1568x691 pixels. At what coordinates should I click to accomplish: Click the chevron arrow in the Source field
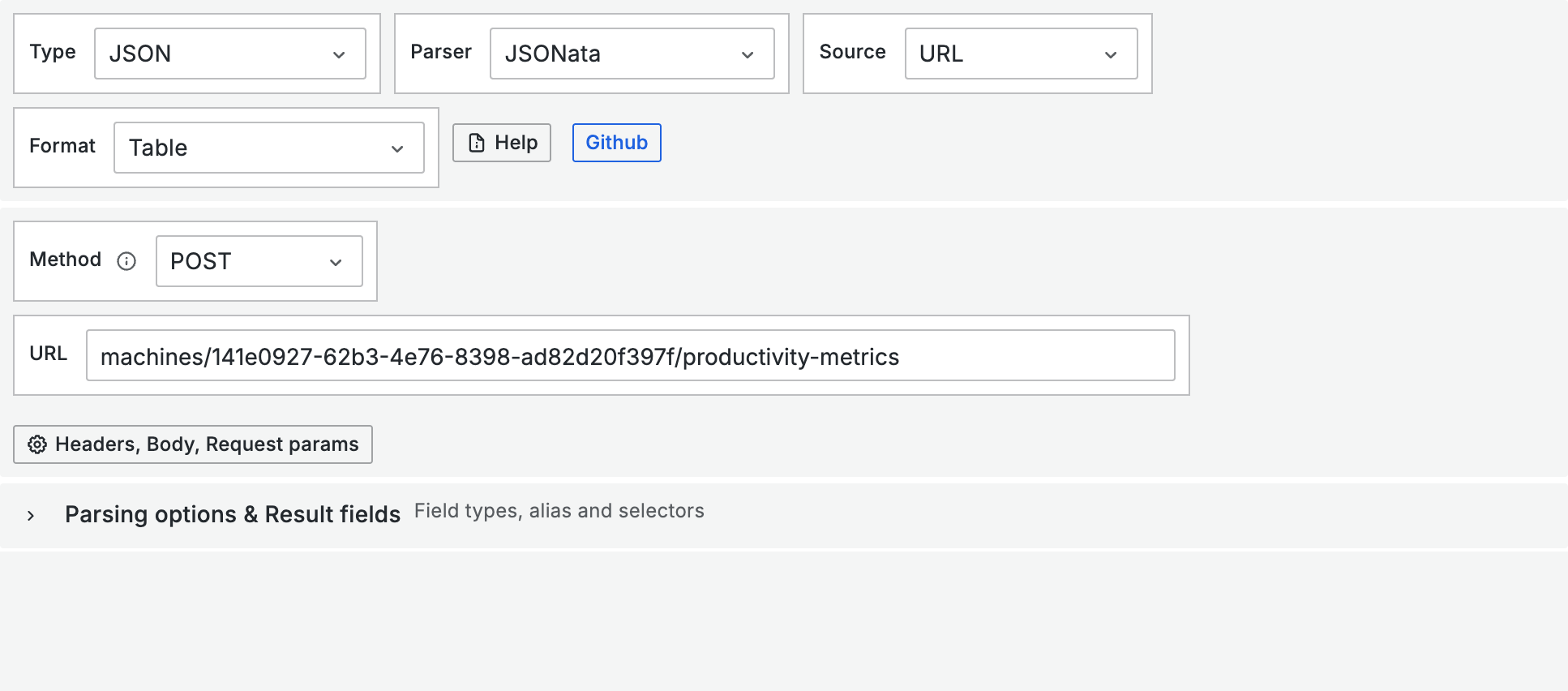pos(1111,54)
